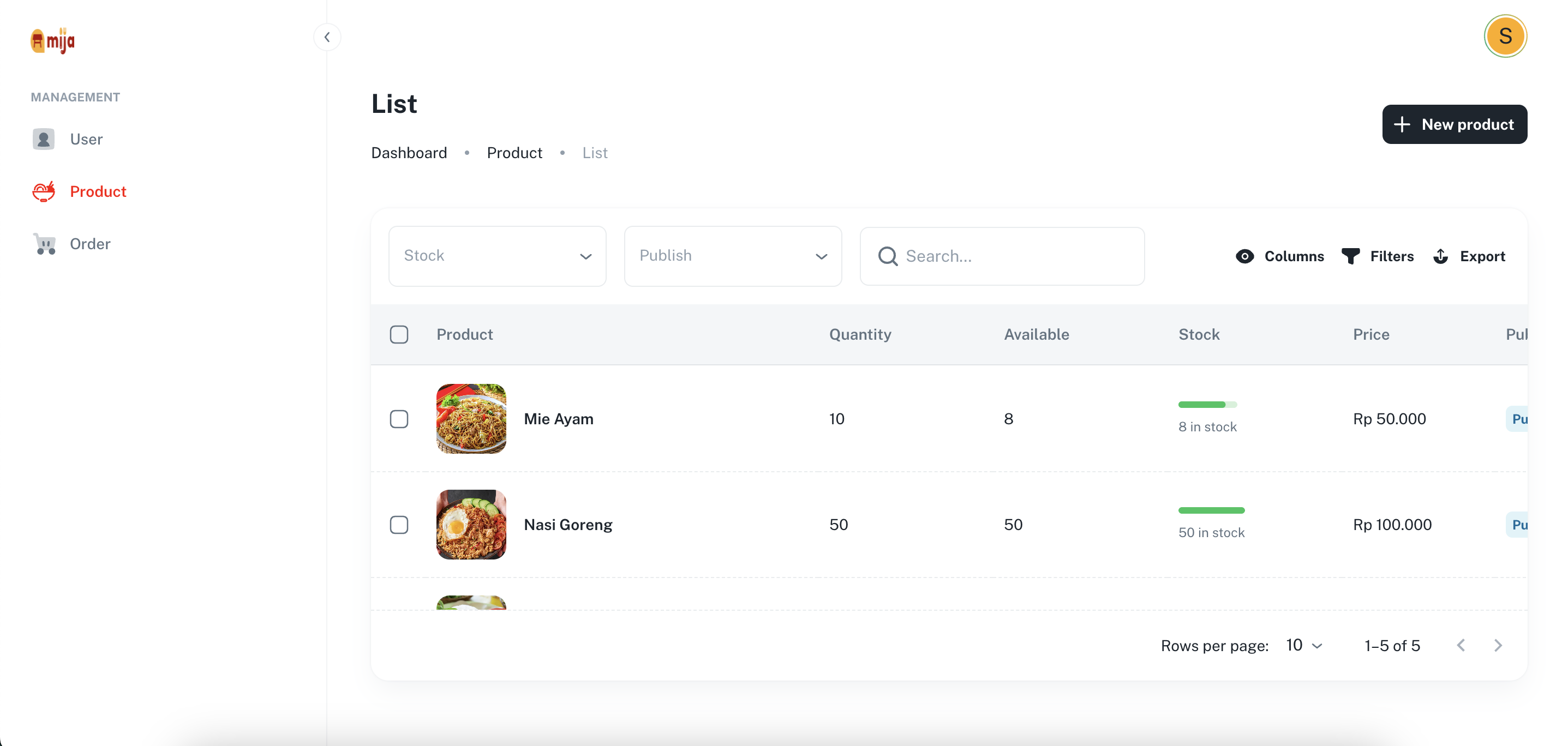The width and height of the screenshot is (1568, 746).
Task: Go to previous table page arrow
Action: [x=1461, y=645]
